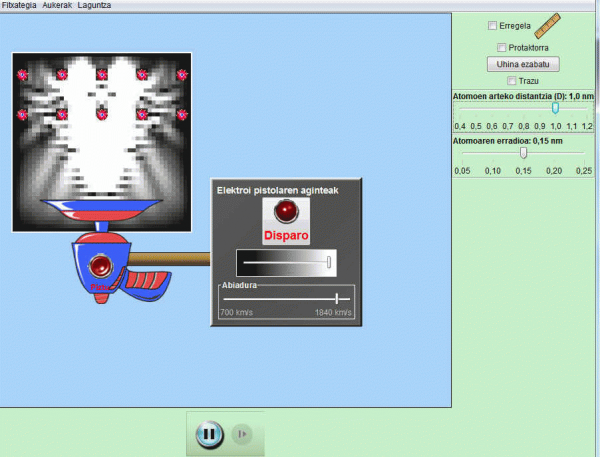Check the Trazu option

pos(513,81)
